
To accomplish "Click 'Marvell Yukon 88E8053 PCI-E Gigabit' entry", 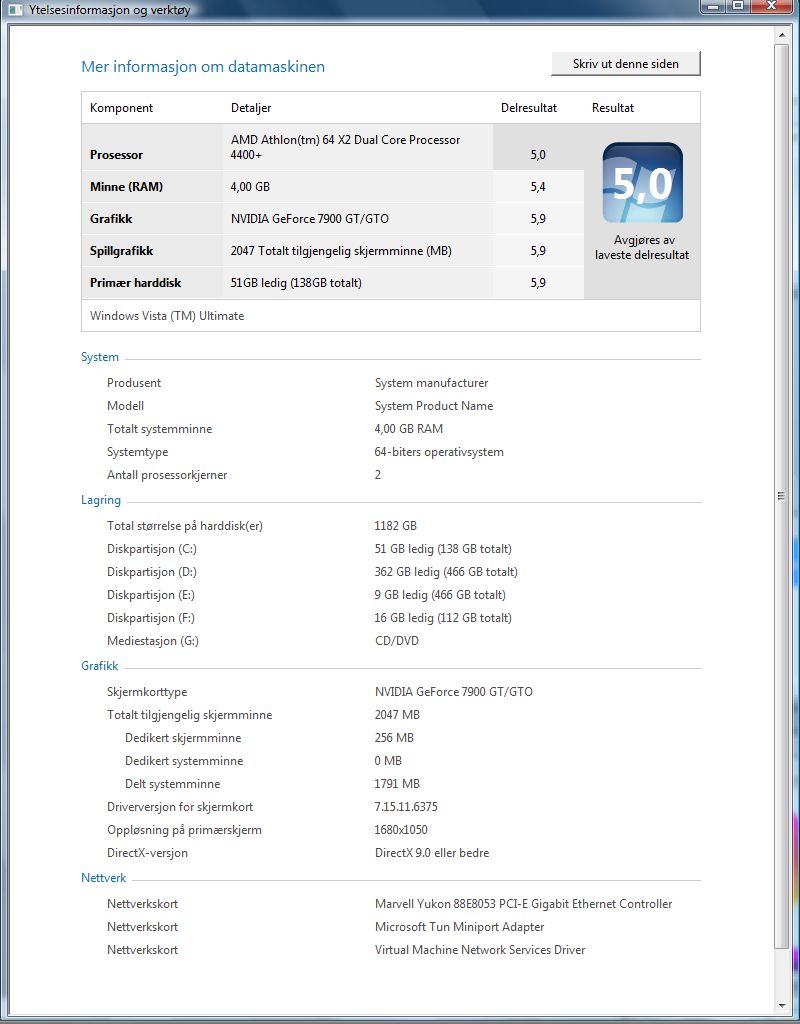I will click(x=524, y=904).
